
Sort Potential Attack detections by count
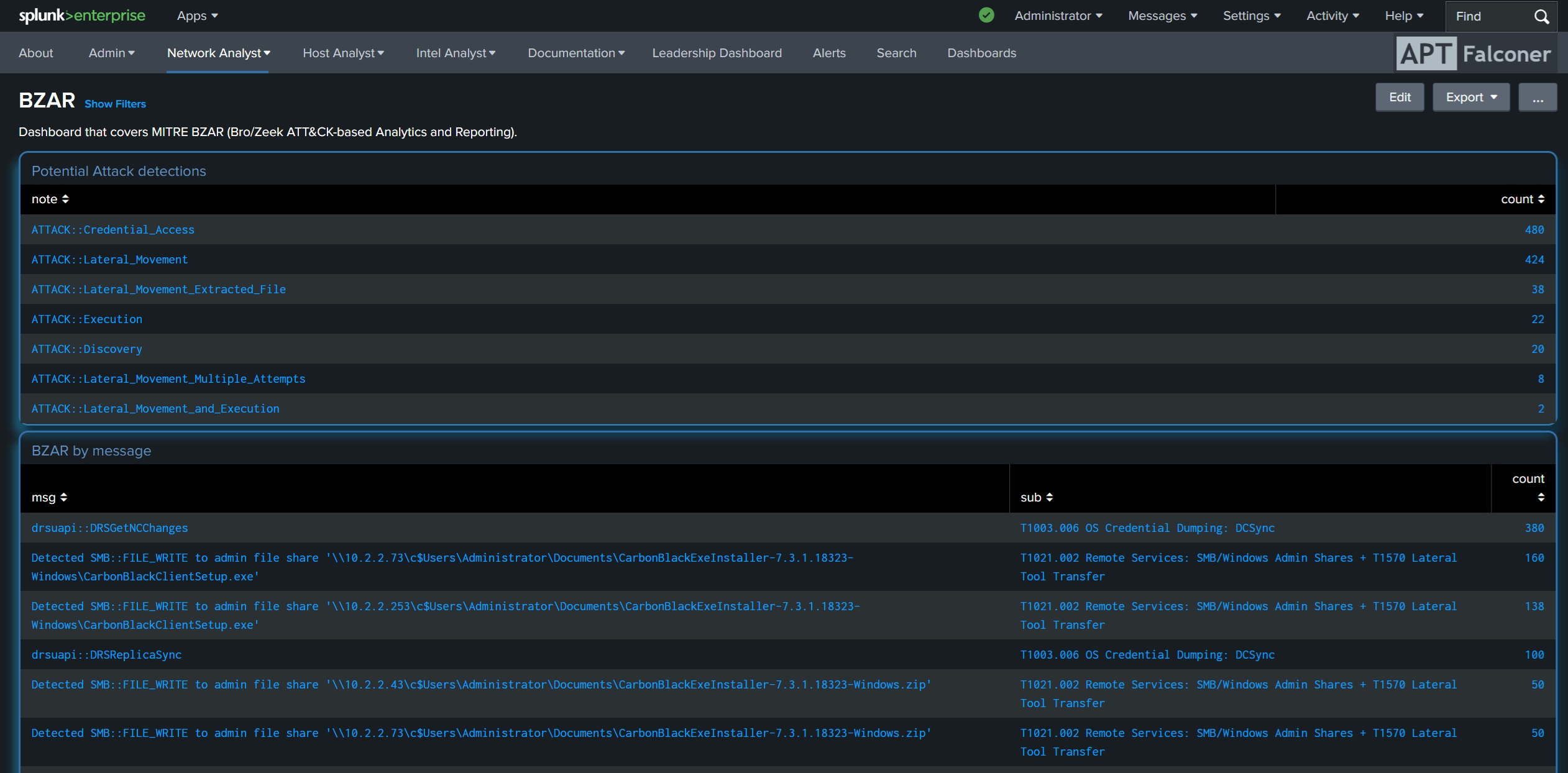point(1523,199)
